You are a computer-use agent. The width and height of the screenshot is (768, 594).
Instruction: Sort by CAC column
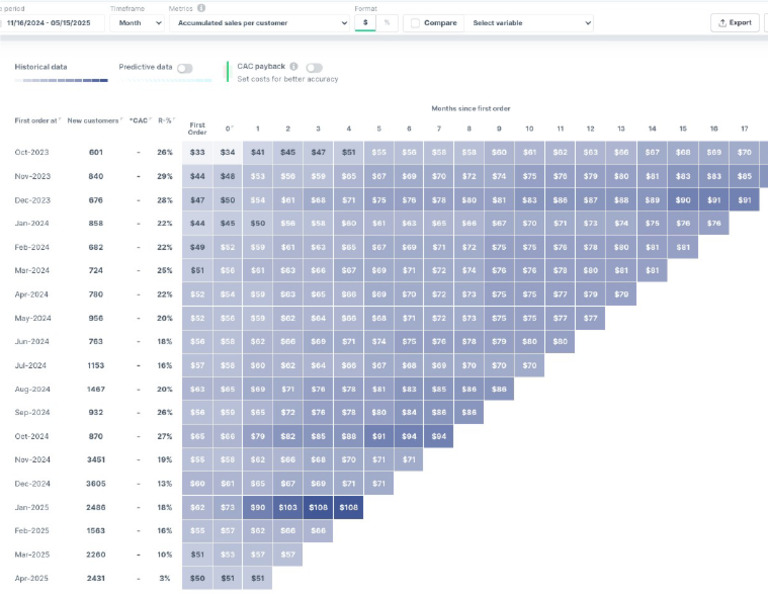[x=140, y=120]
